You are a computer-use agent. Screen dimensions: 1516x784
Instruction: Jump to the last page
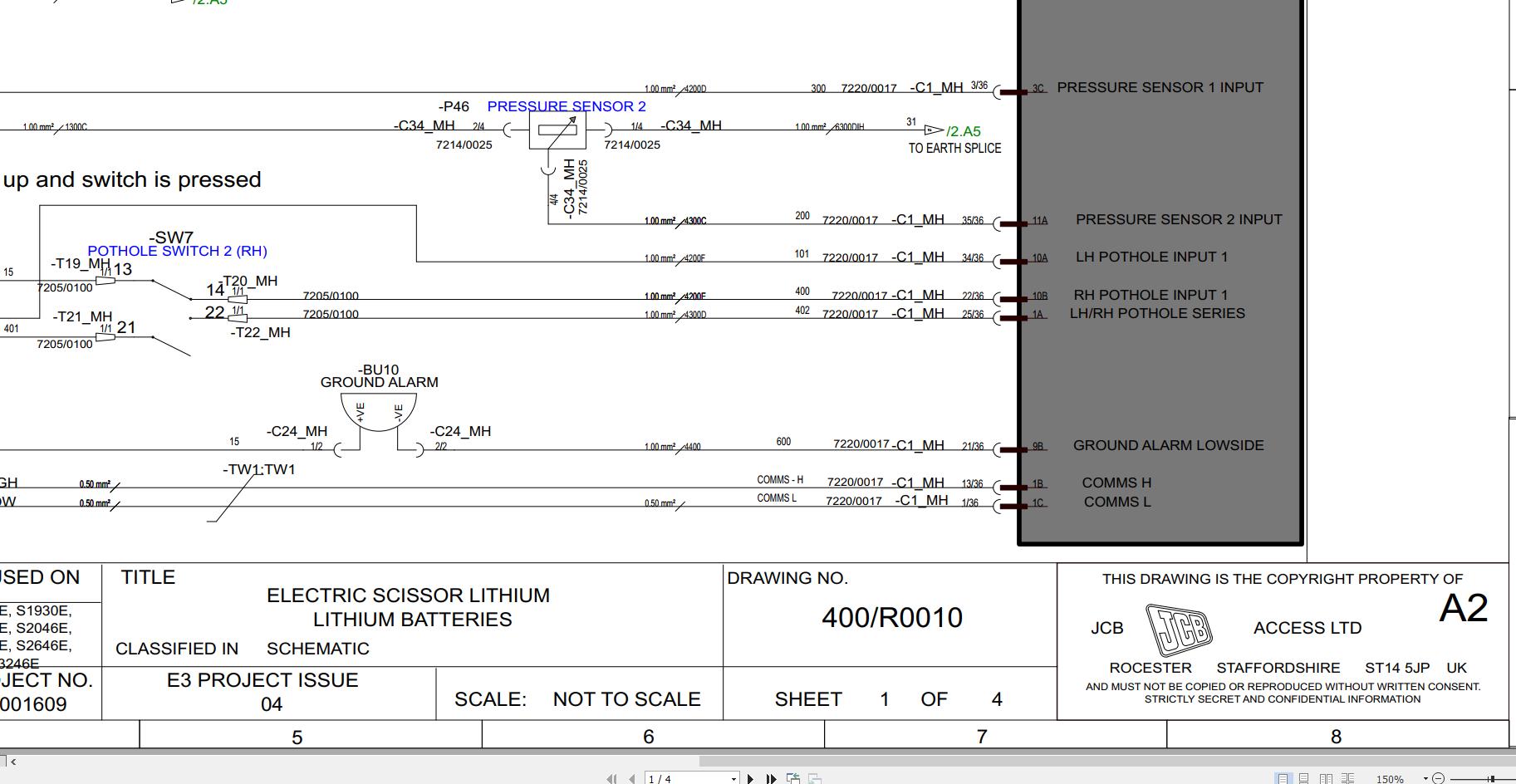click(x=771, y=779)
